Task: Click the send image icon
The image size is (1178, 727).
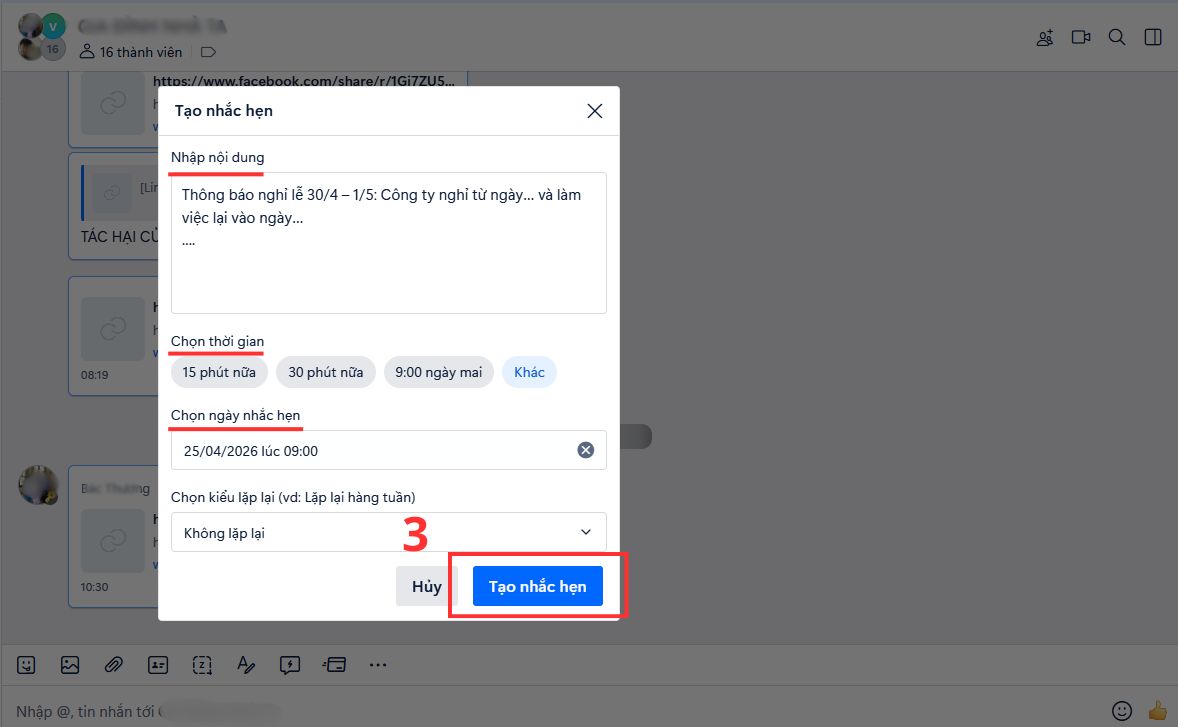Action: pyautogui.click(x=70, y=664)
